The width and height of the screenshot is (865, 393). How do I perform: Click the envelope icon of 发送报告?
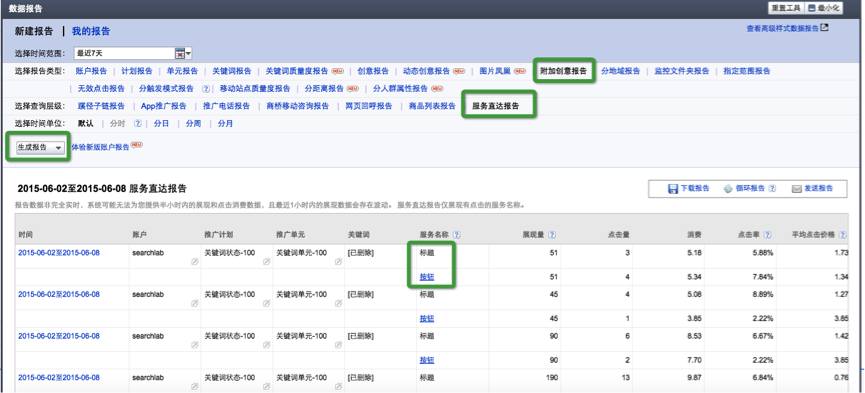pyautogui.click(x=797, y=189)
